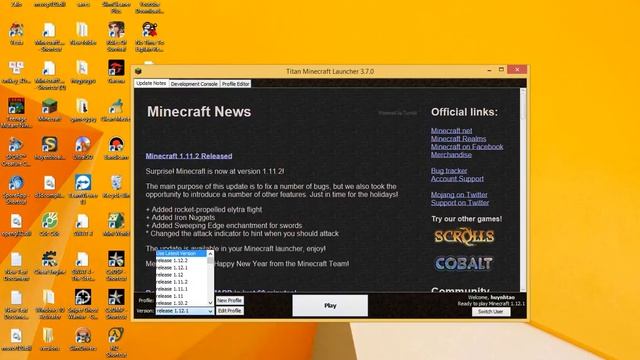Open the Version combo box showing release 1.12.1

click(184, 311)
